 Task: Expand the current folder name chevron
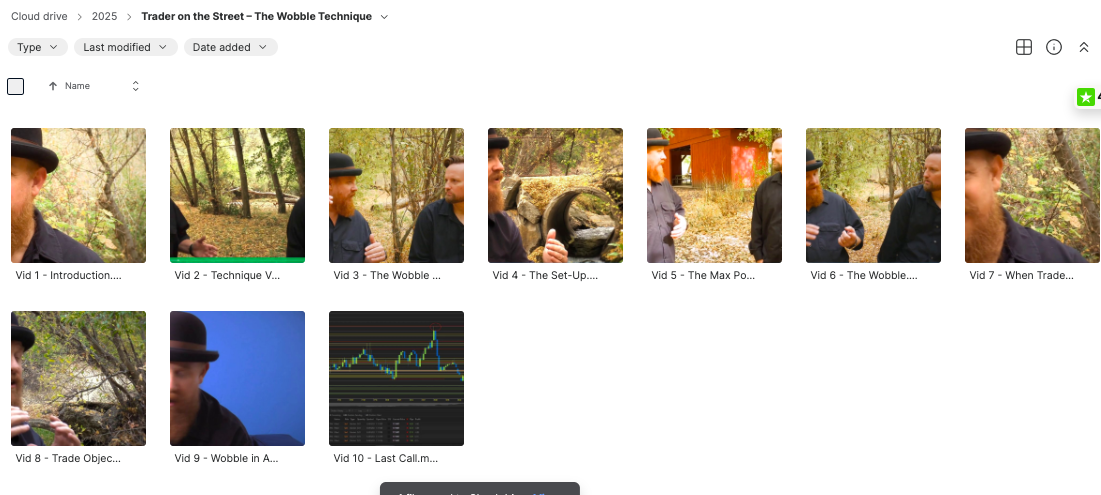click(384, 17)
